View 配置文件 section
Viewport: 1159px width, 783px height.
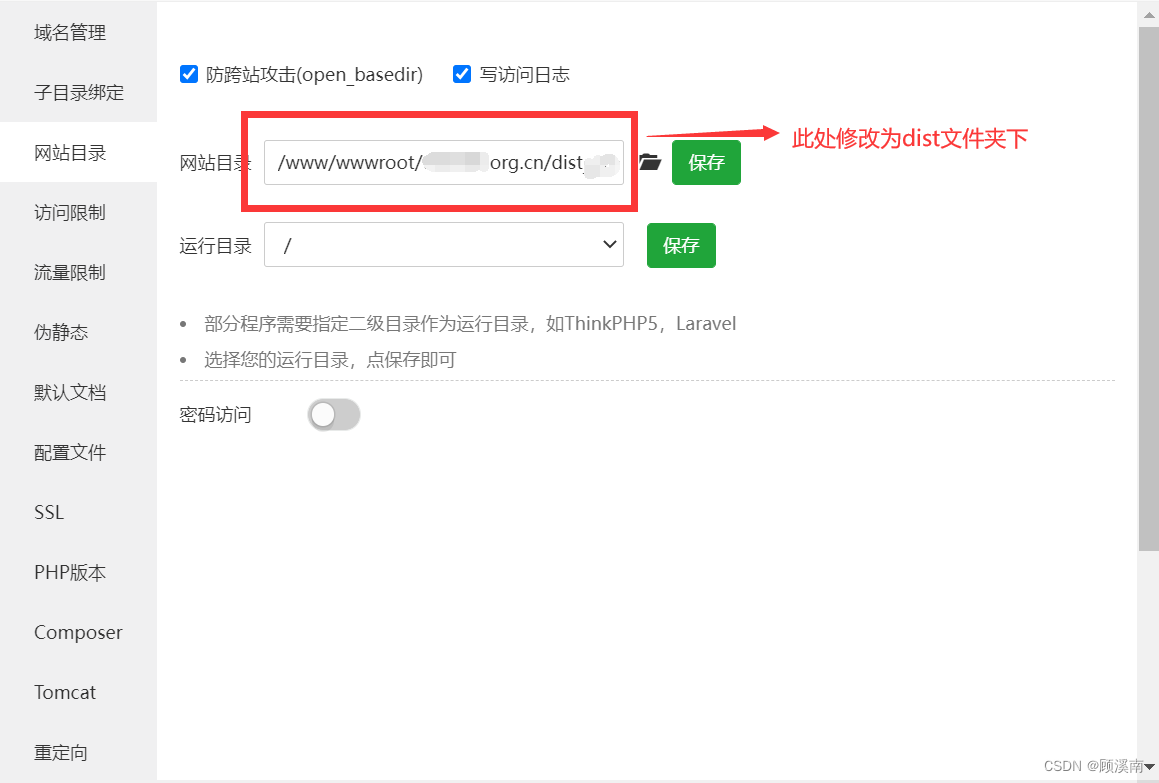point(78,452)
